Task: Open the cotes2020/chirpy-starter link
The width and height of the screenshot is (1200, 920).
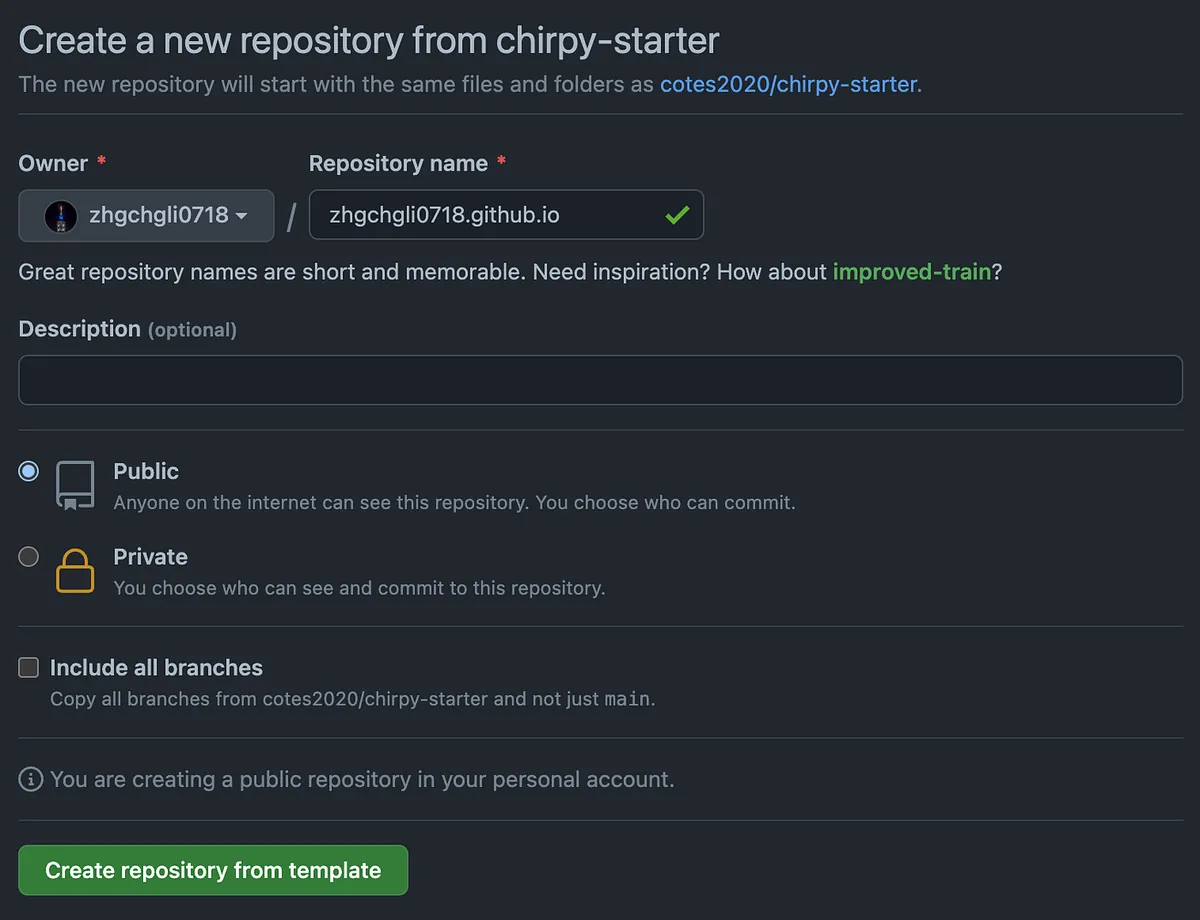Action: (x=788, y=84)
